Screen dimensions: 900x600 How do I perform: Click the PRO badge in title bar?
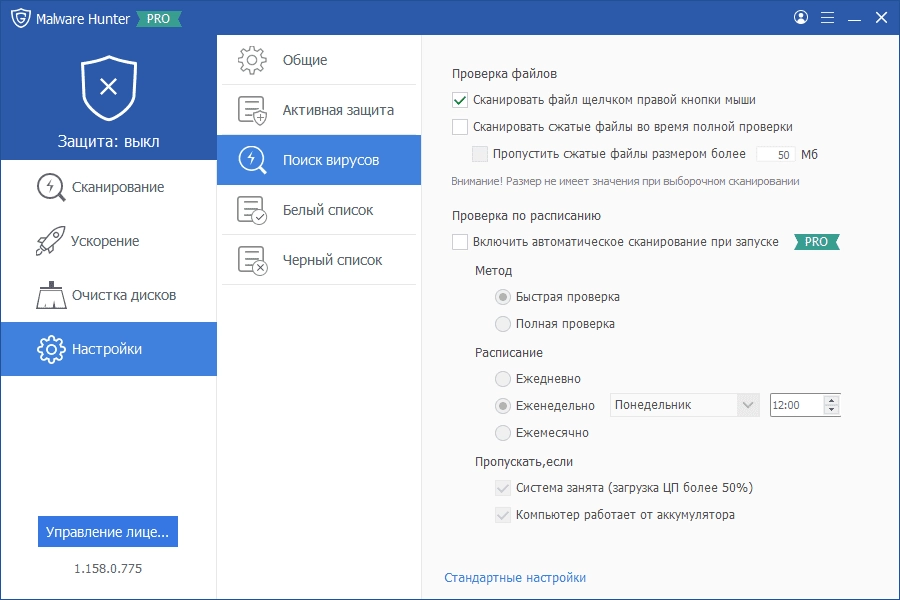pyautogui.click(x=158, y=18)
